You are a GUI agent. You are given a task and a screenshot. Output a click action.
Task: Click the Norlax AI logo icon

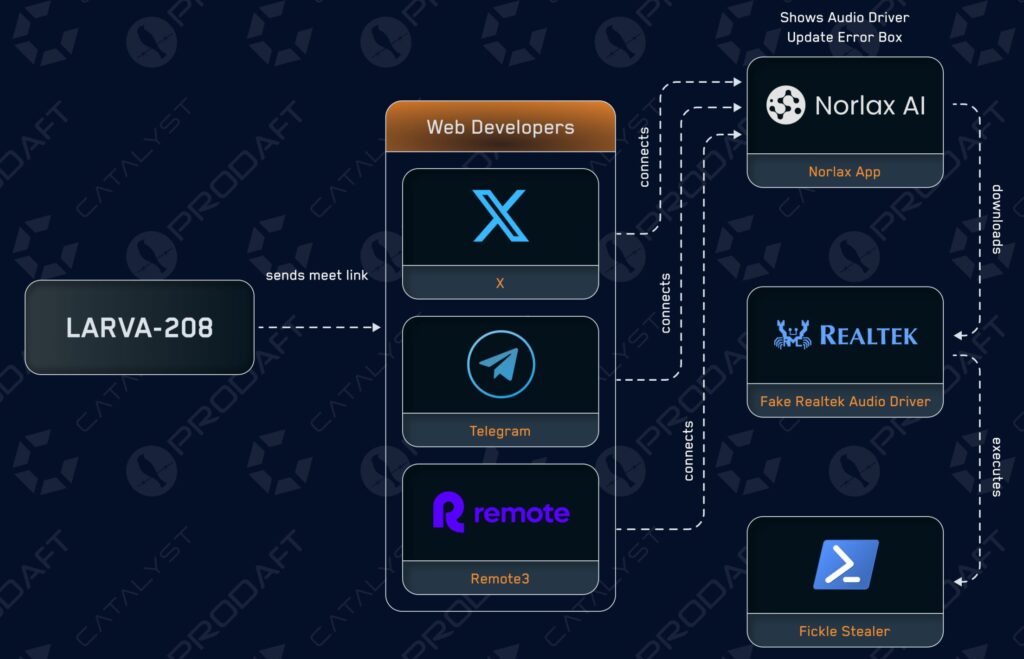(786, 104)
